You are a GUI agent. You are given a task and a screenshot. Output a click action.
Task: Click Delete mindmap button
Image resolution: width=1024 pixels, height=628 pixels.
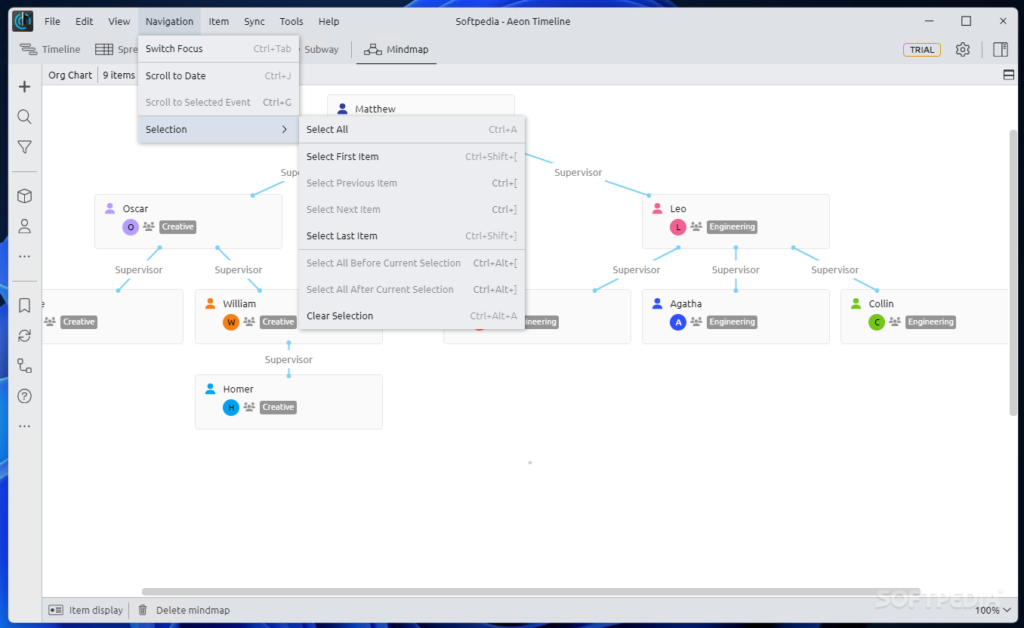[184, 610]
